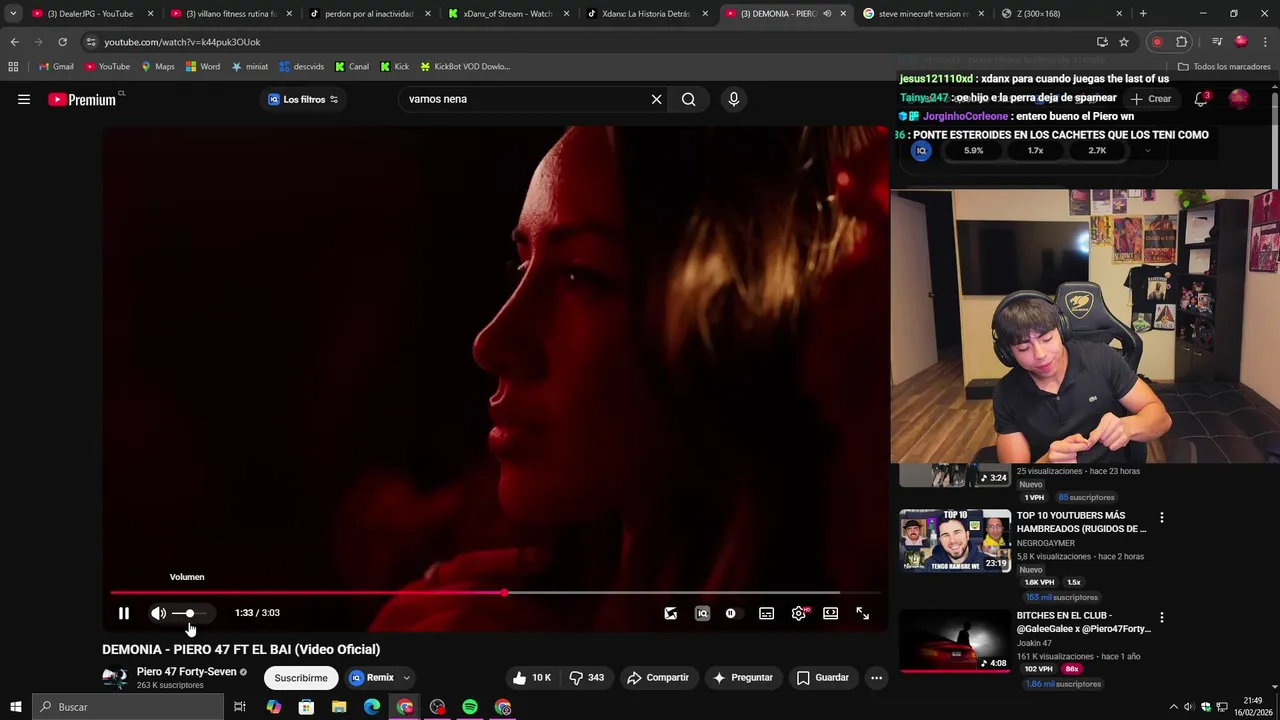Open Windows Start menu
Screen dimensions: 1280x720
[16, 707]
